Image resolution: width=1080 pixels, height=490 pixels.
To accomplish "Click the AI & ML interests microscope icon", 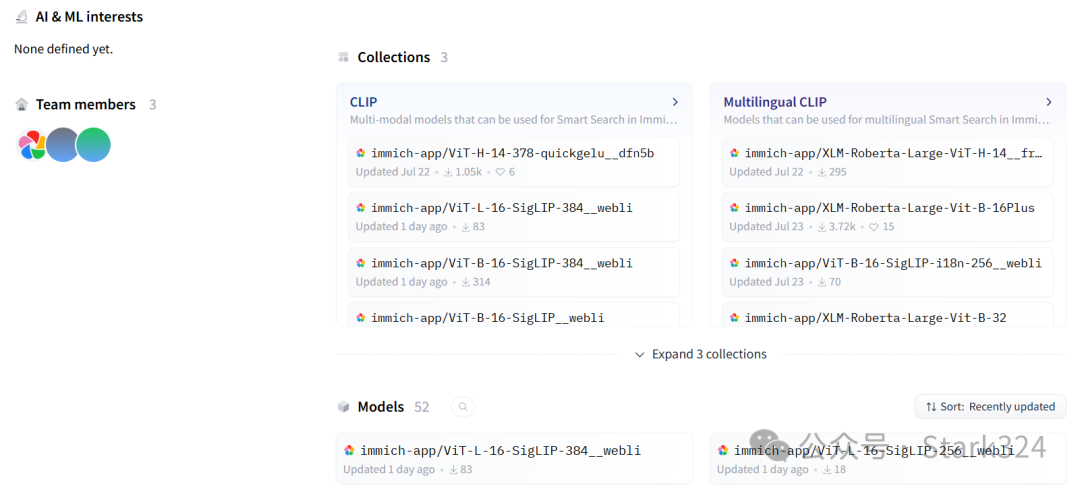I will click(x=21, y=17).
